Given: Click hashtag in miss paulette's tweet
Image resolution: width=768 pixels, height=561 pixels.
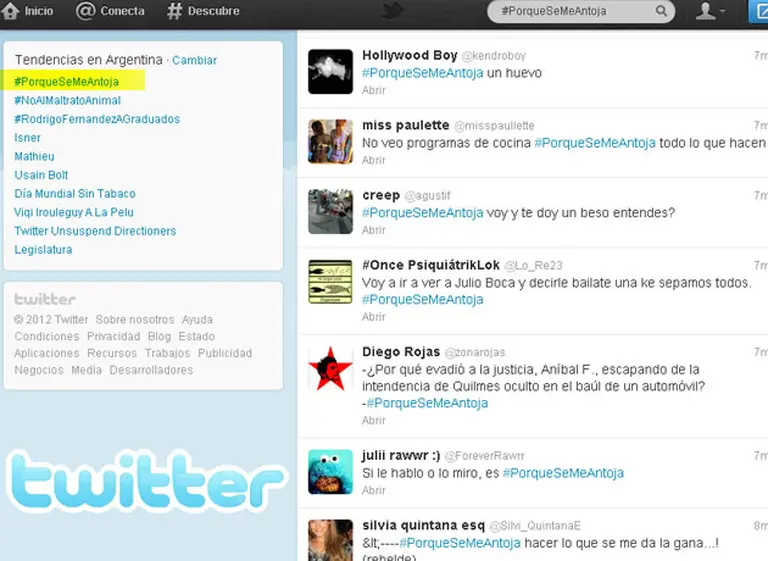Looking at the screenshot, I should tap(595, 143).
